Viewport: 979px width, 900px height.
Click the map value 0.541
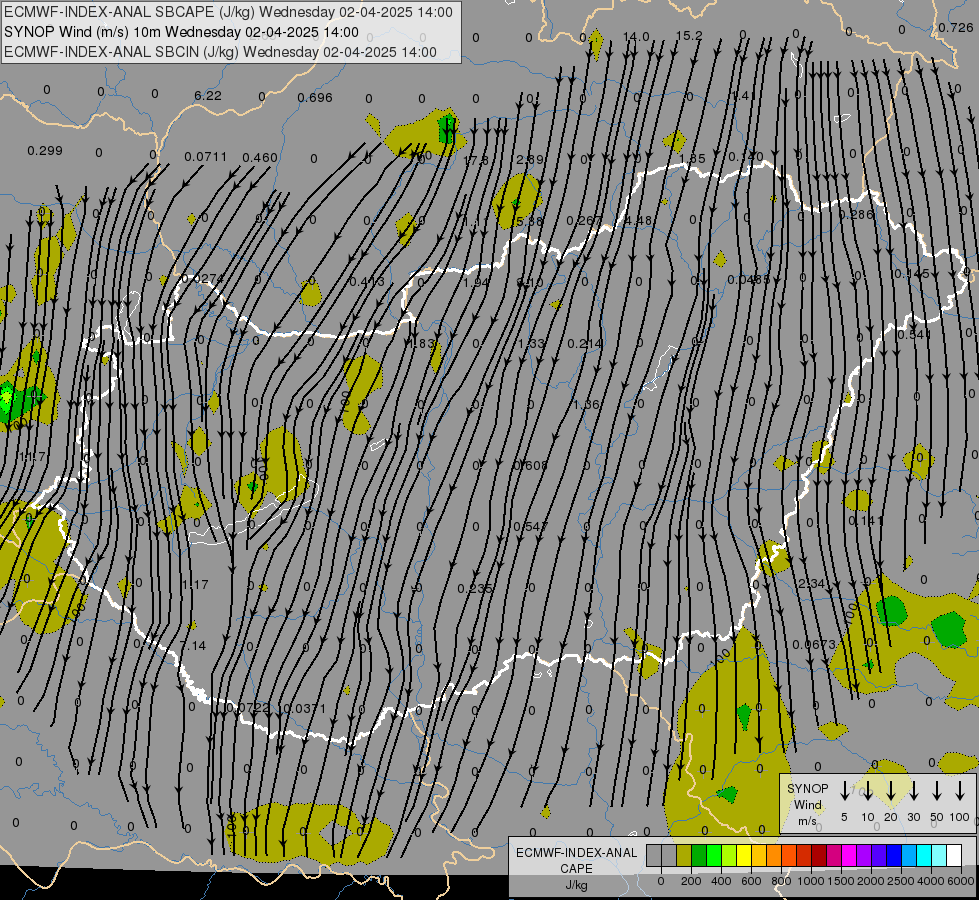coord(914,335)
